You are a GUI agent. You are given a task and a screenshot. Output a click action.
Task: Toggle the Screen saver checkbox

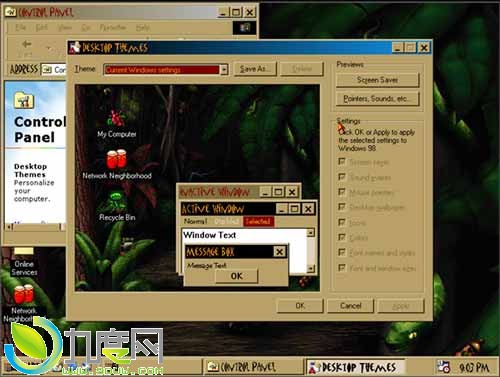click(x=342, y=162)
